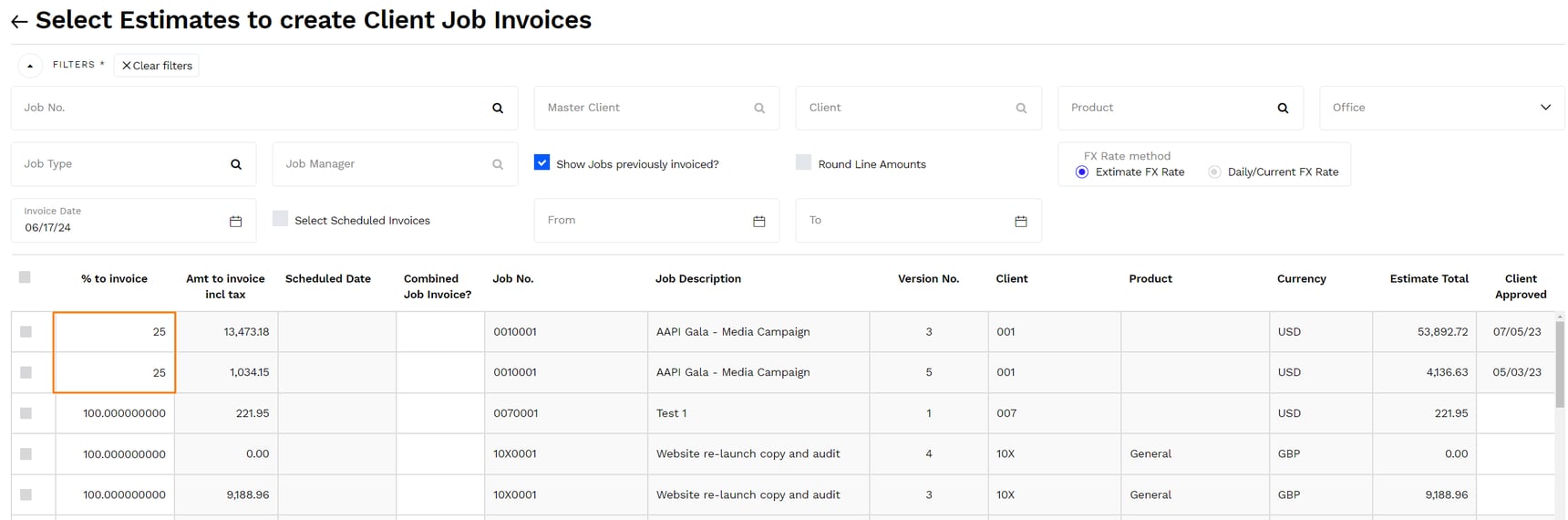The image size is (1568, 520).
Task: Check the row with amount 1,034.15
Action: 26,372
